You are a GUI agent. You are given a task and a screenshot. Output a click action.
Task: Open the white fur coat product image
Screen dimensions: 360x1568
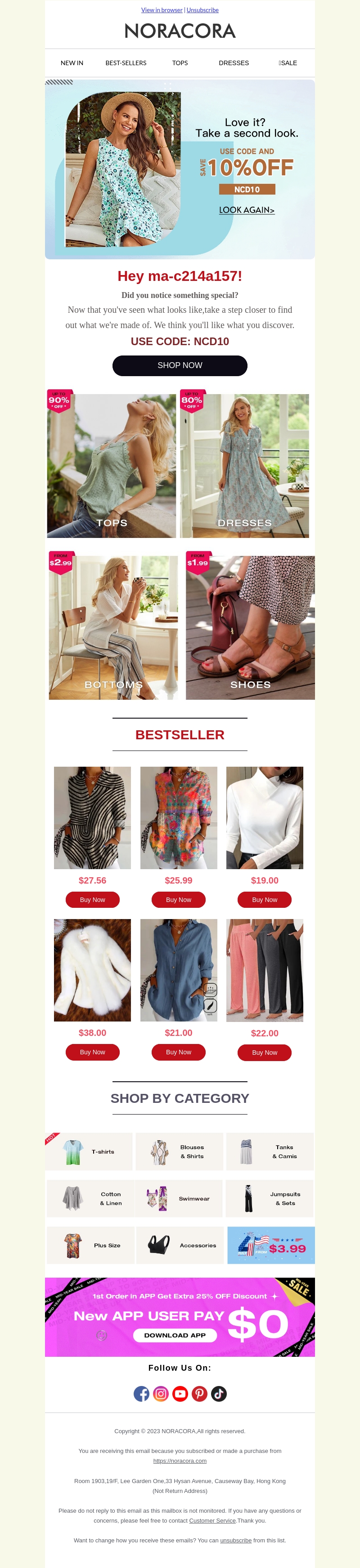point(93,970)
